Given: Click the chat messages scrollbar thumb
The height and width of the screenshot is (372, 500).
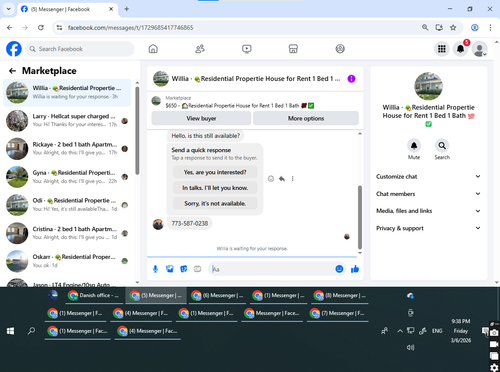Looking at the screenshot, I should pyautogui.click(x=360, y=217).
